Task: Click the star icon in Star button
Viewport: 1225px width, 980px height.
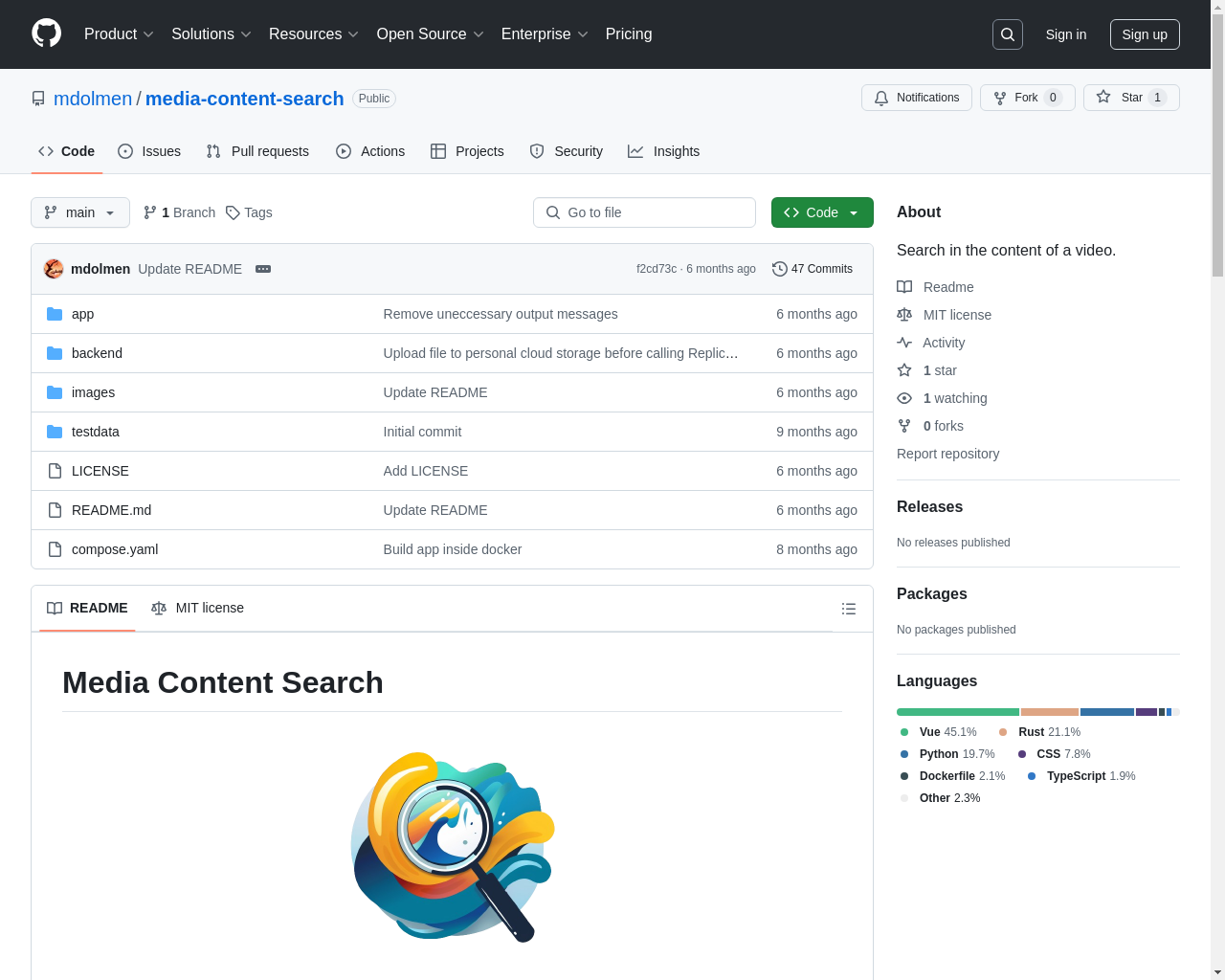Action: [1103, 97]
